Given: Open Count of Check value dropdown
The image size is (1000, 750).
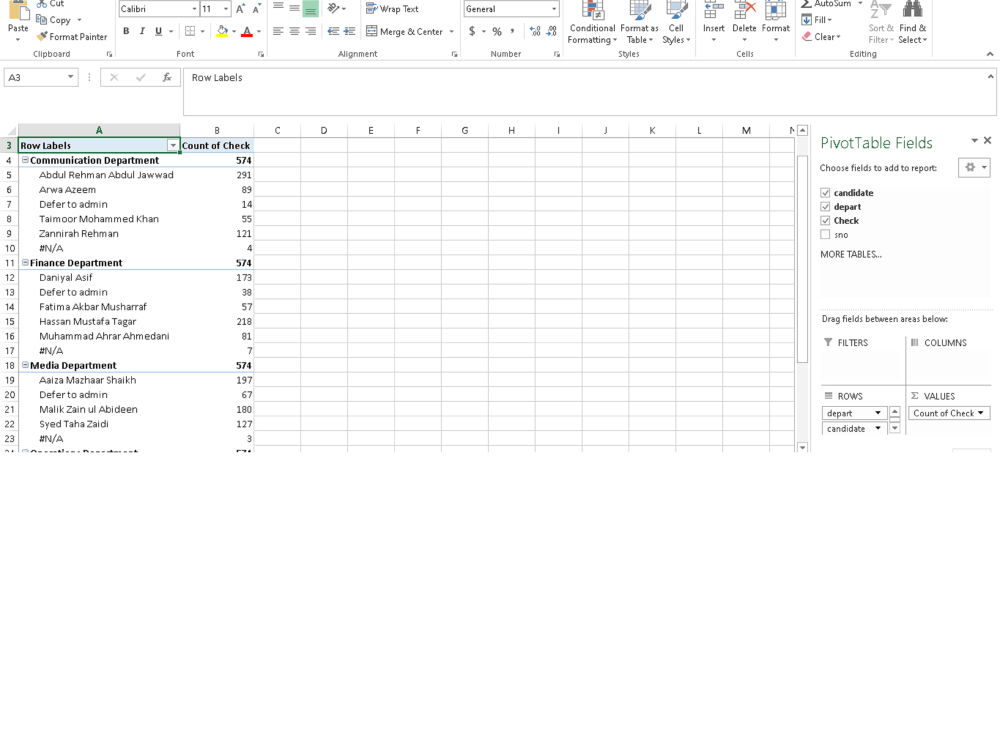Looking at the screenshot, I should coord(981,413).
